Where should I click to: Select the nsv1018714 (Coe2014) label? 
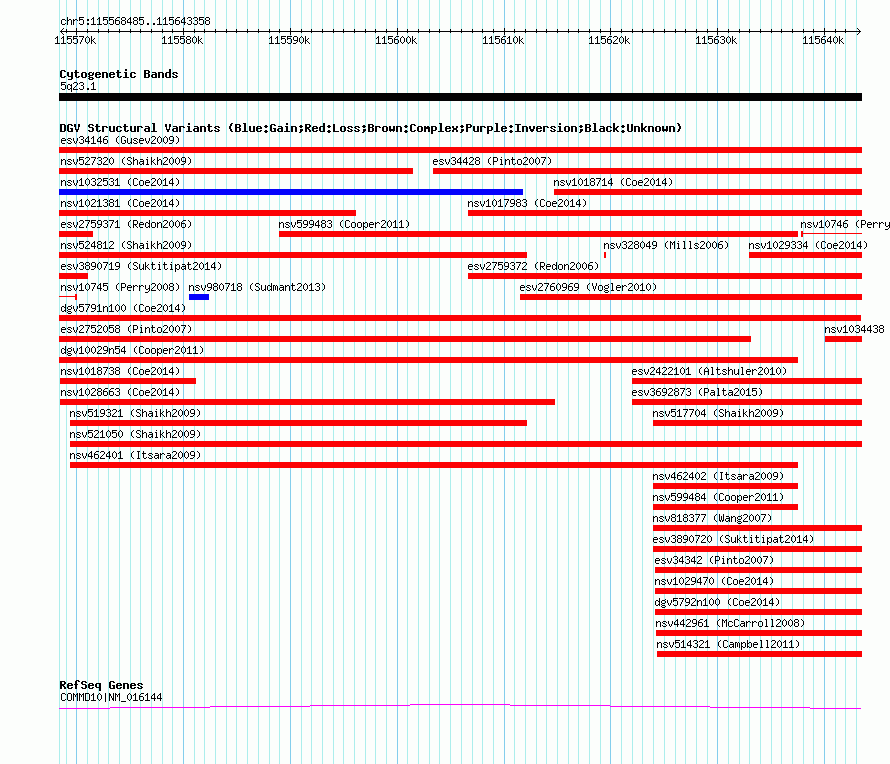(613, 182)
